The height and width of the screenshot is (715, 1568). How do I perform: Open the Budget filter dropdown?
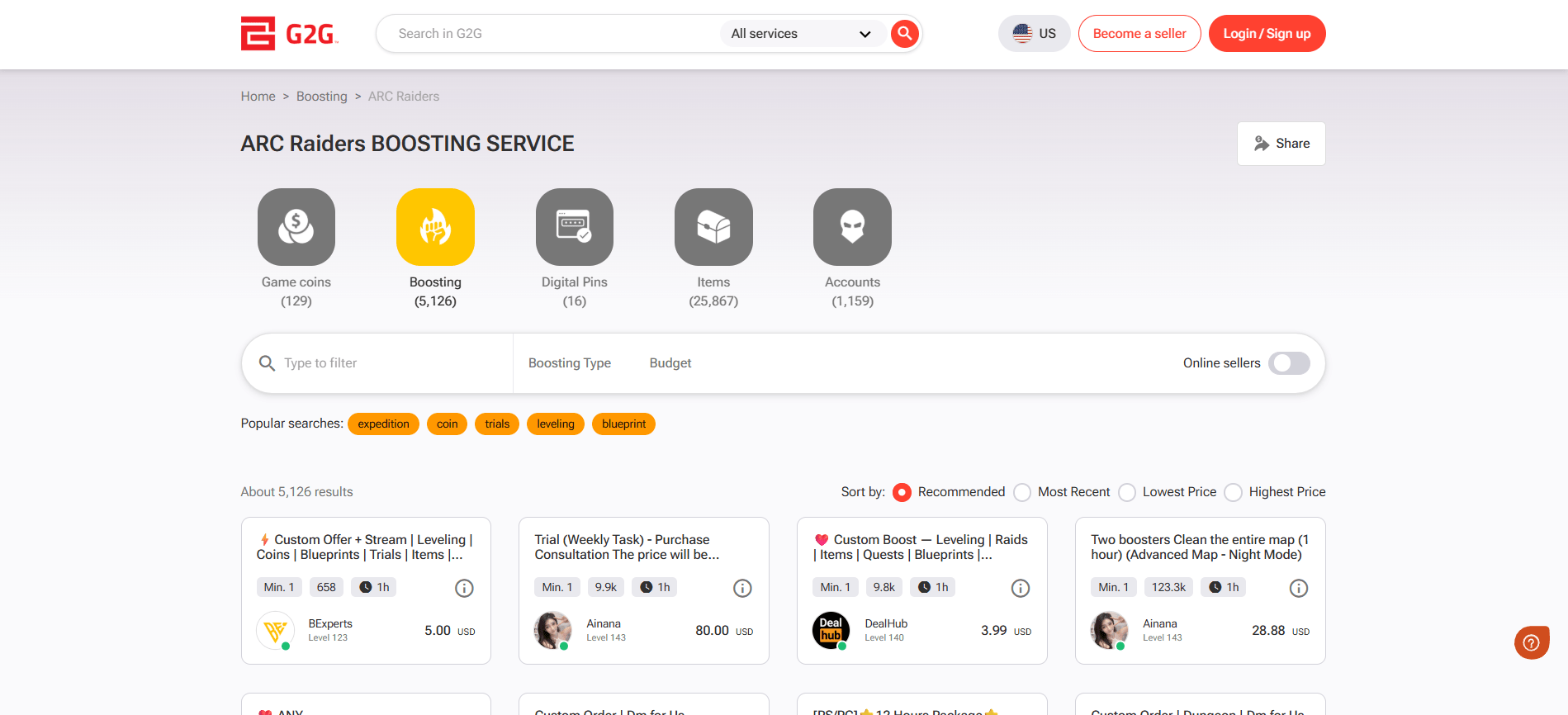670,363
